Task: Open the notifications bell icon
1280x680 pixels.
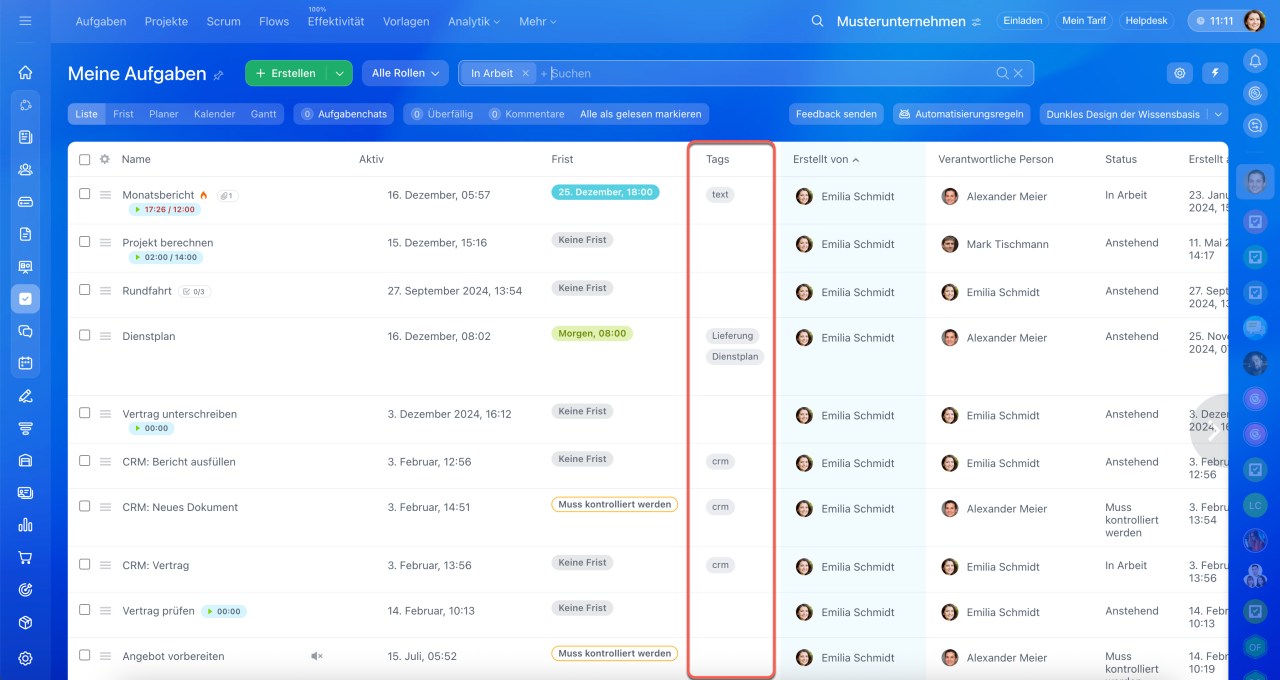Action: (1255, 61)
